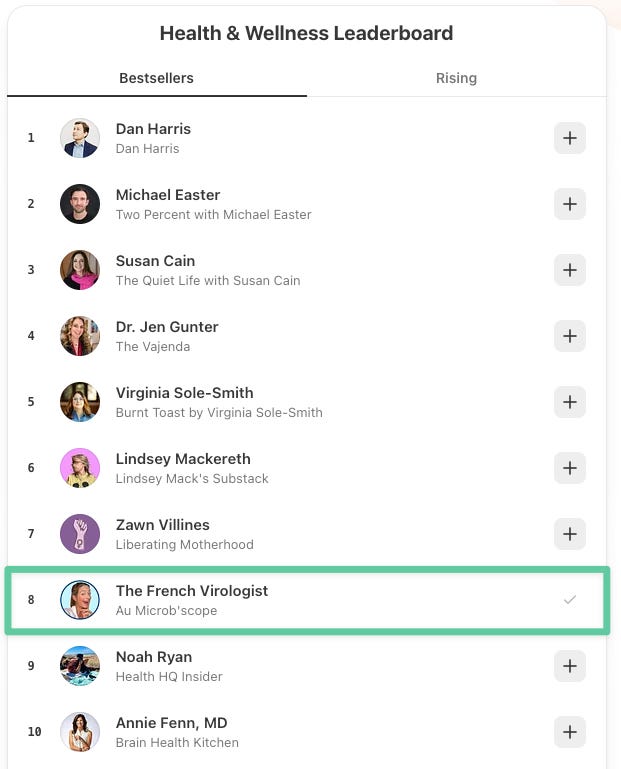Click 'The Vajenda' publication title
The image size is (621, 769).
click(x=153, y=347)
